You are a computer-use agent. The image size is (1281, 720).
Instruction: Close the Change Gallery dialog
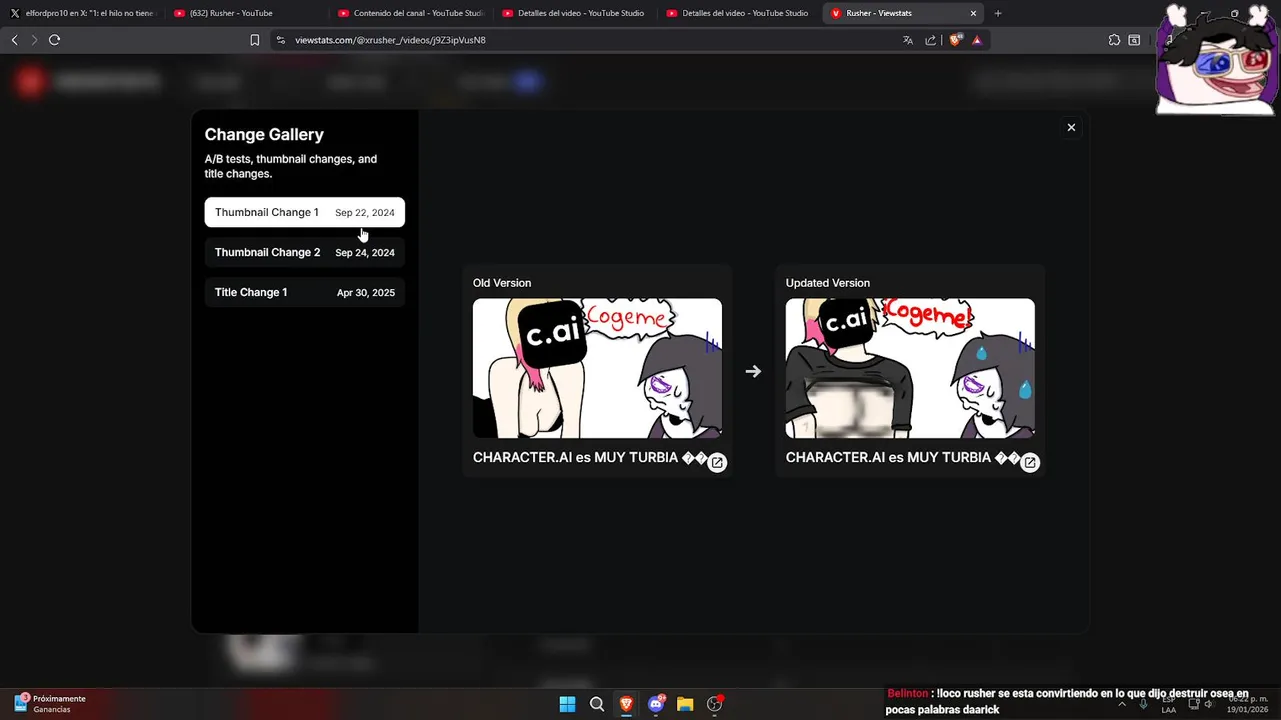(1071, 128)
